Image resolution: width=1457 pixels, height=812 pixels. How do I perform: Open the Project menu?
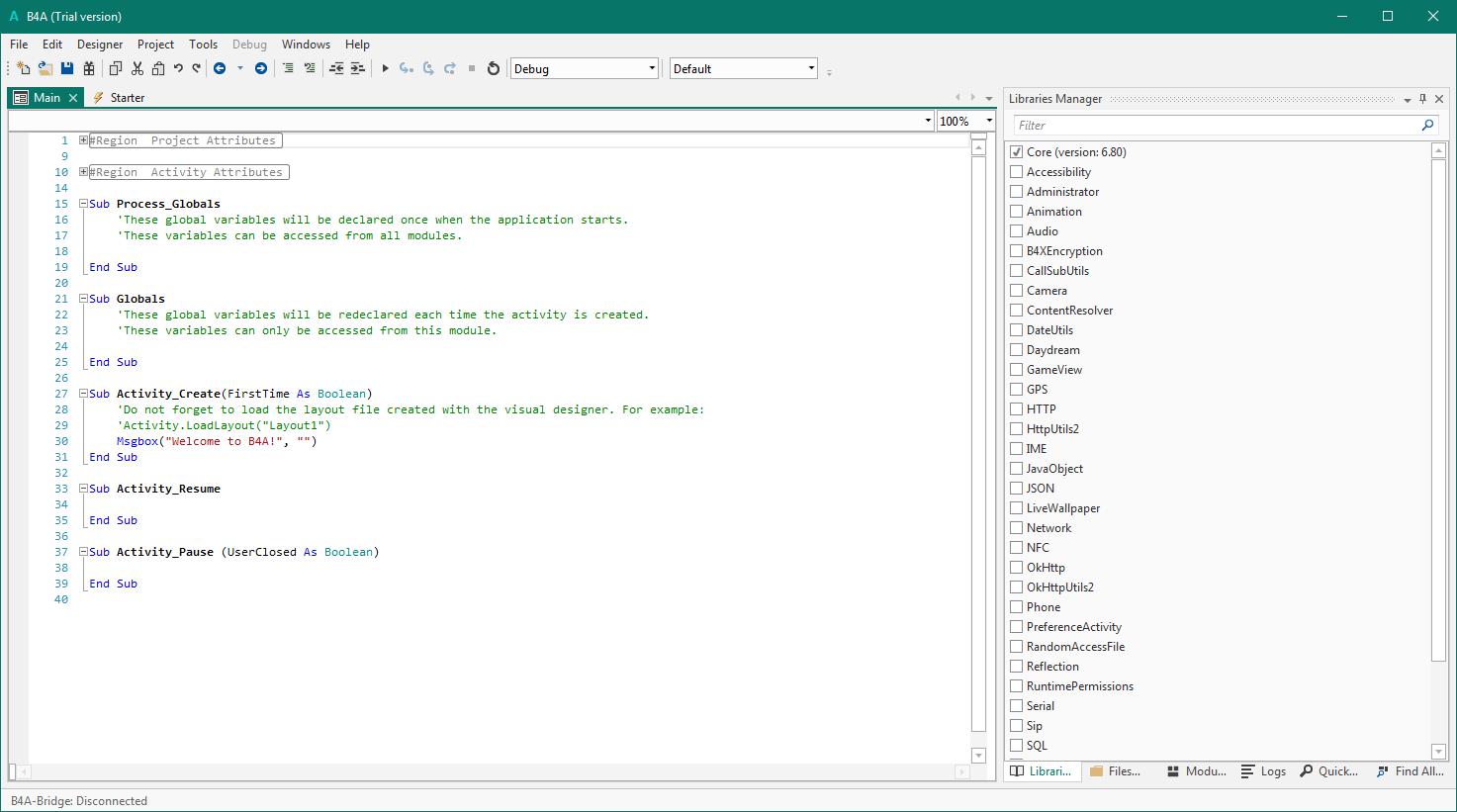tap(155, 44)
